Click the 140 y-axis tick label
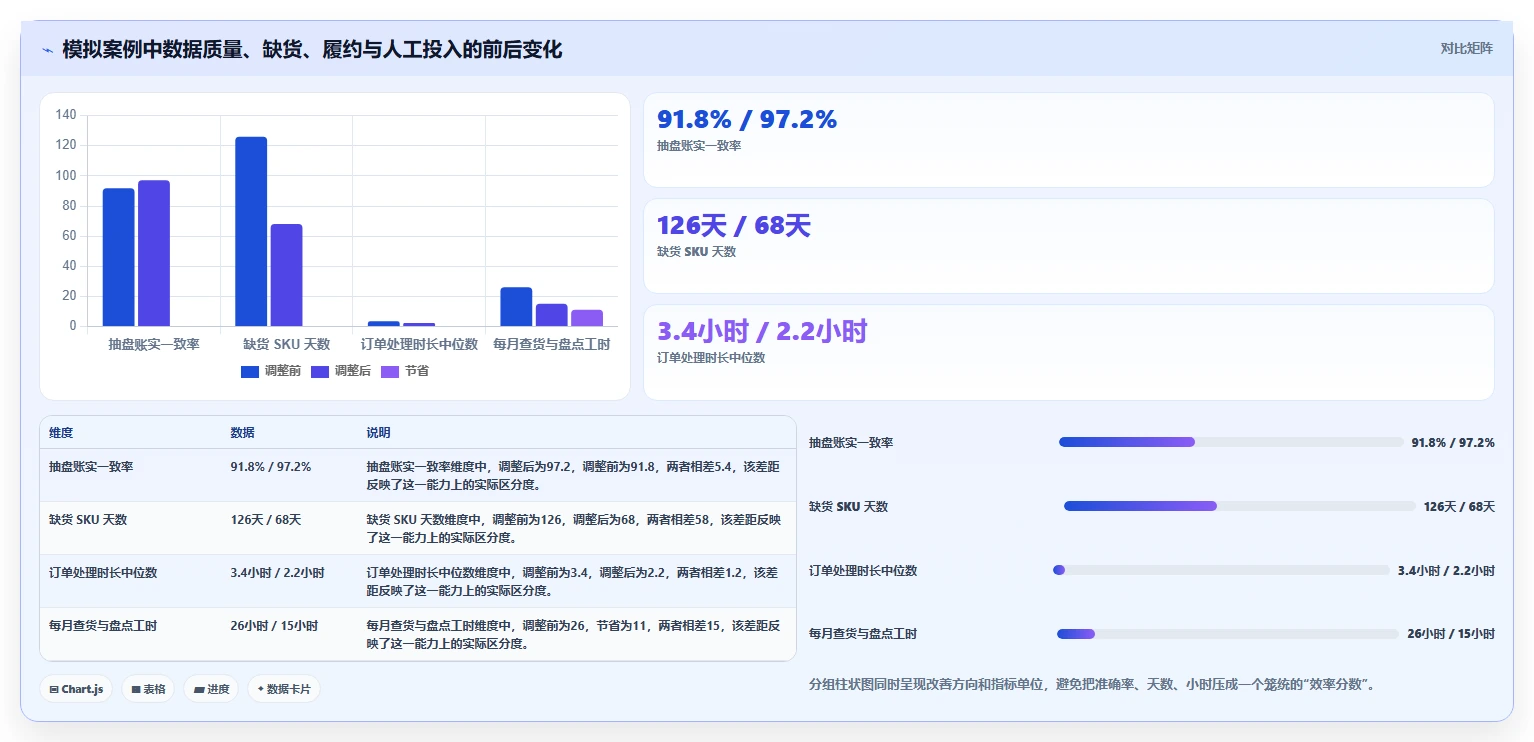This screenshot has height=742, width=1534. [x=66, y=115]
